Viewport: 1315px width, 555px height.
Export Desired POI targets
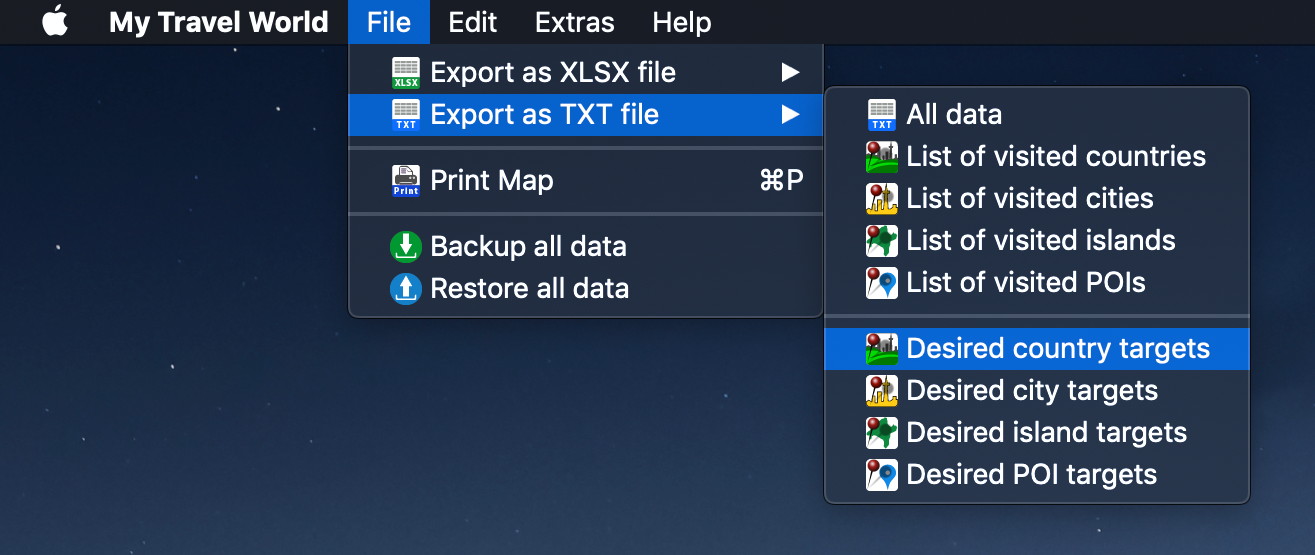pyautogui.click(x=1037, y=475)
